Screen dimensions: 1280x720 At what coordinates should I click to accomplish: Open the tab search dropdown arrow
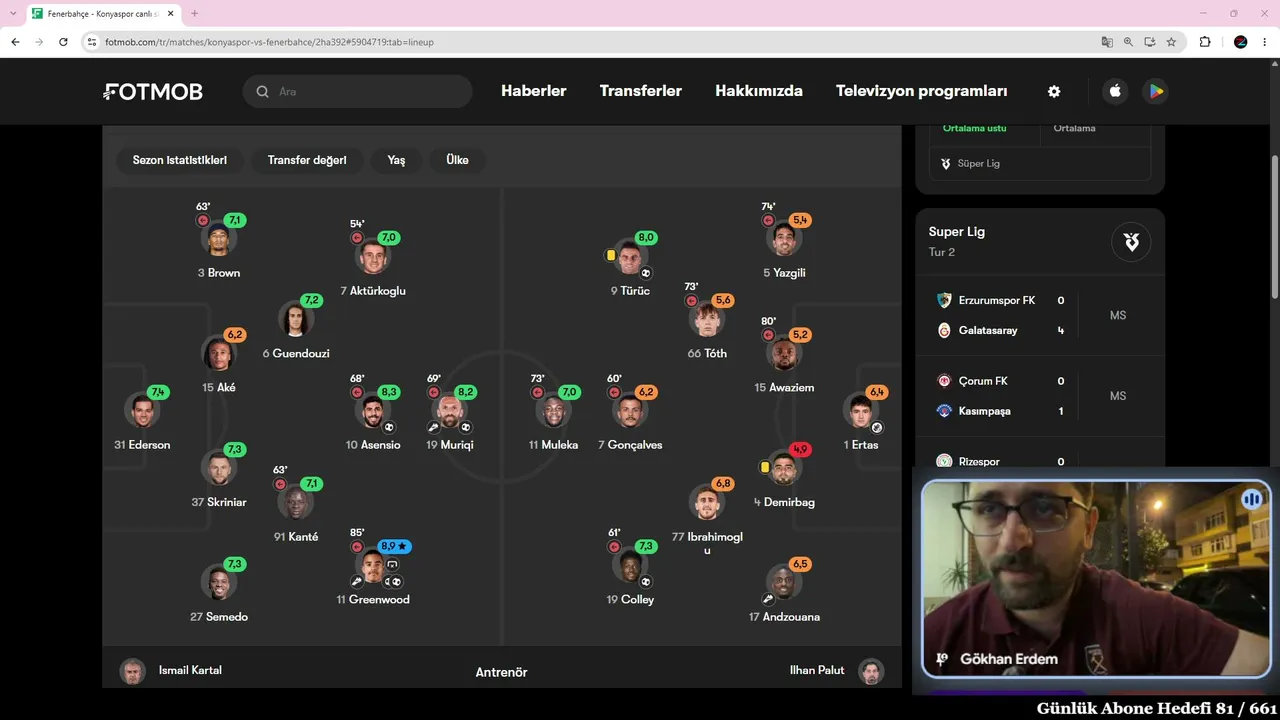click(x=12, y=13)
